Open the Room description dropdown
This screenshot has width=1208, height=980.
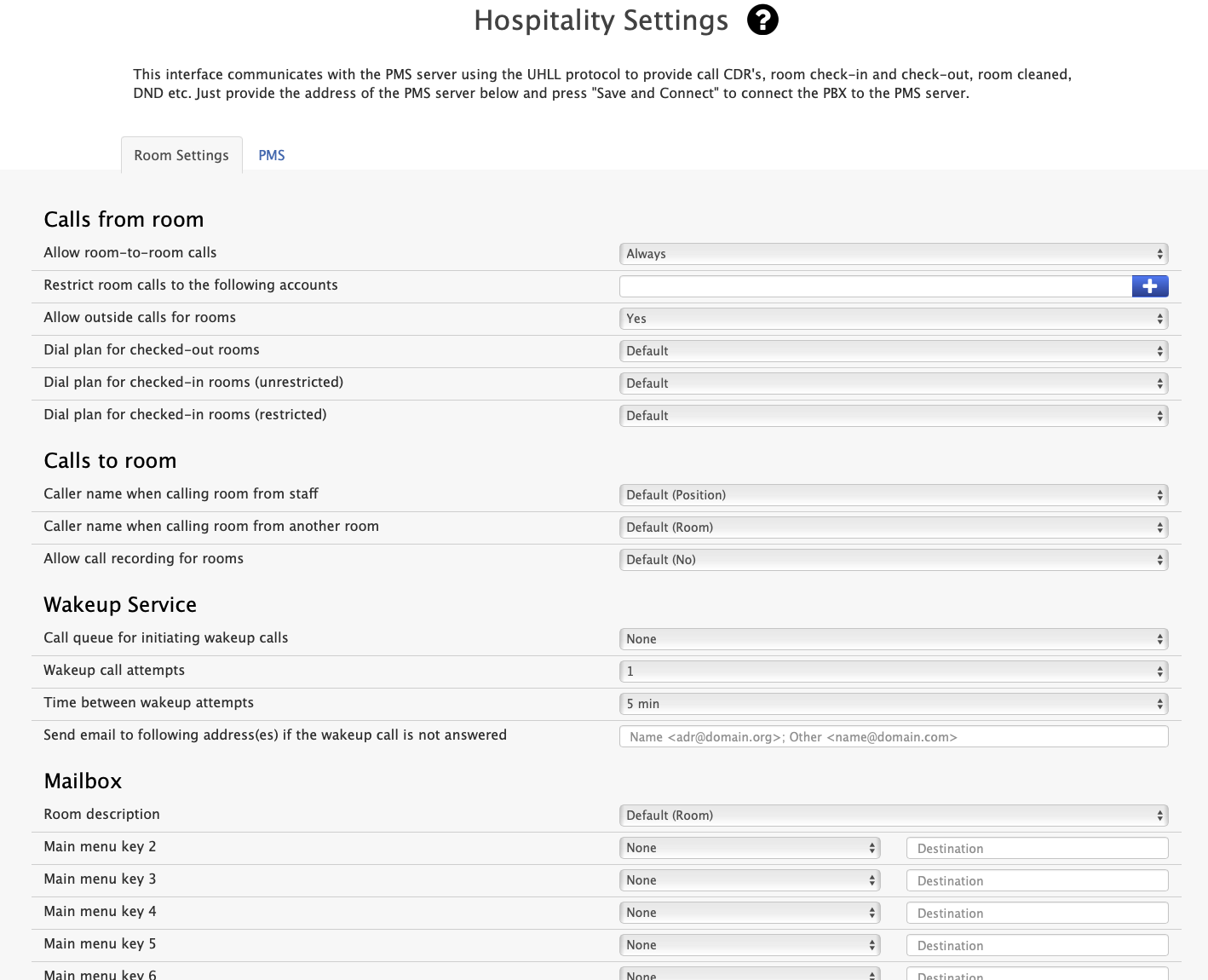pos(893,816)
